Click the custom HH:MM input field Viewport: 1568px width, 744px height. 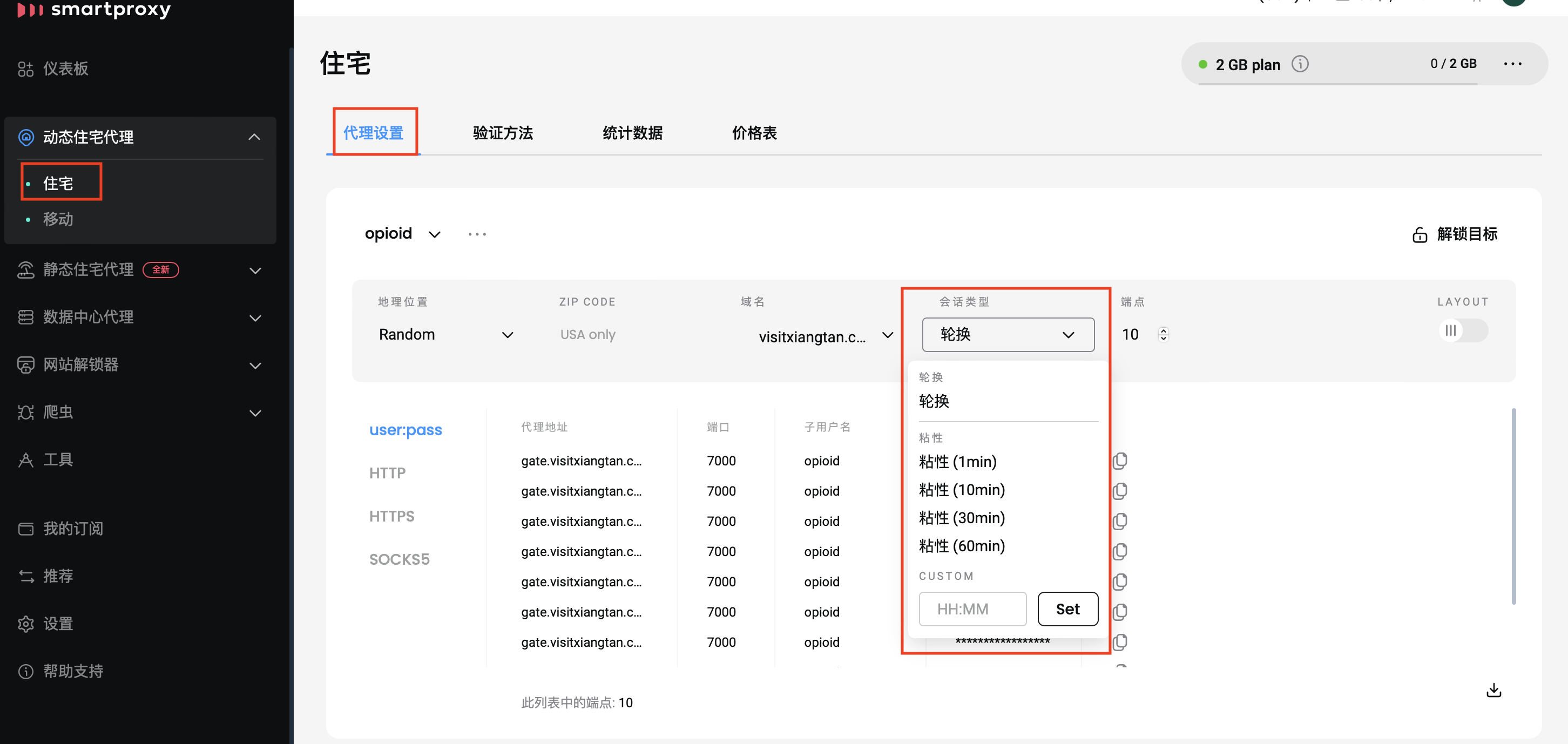click(972, 609)
